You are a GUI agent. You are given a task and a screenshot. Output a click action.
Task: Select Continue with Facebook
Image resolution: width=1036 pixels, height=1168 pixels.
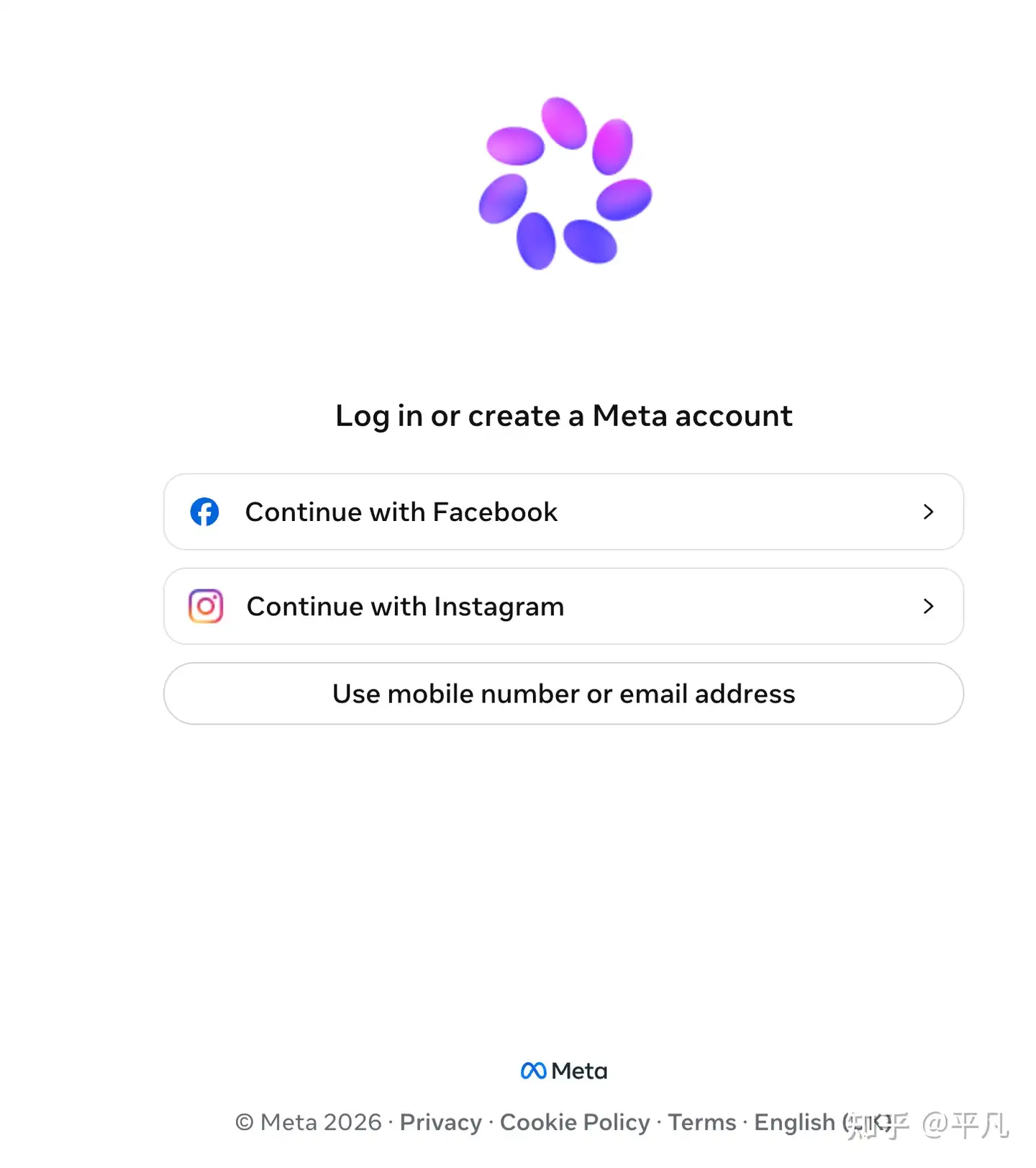point(563,512)
